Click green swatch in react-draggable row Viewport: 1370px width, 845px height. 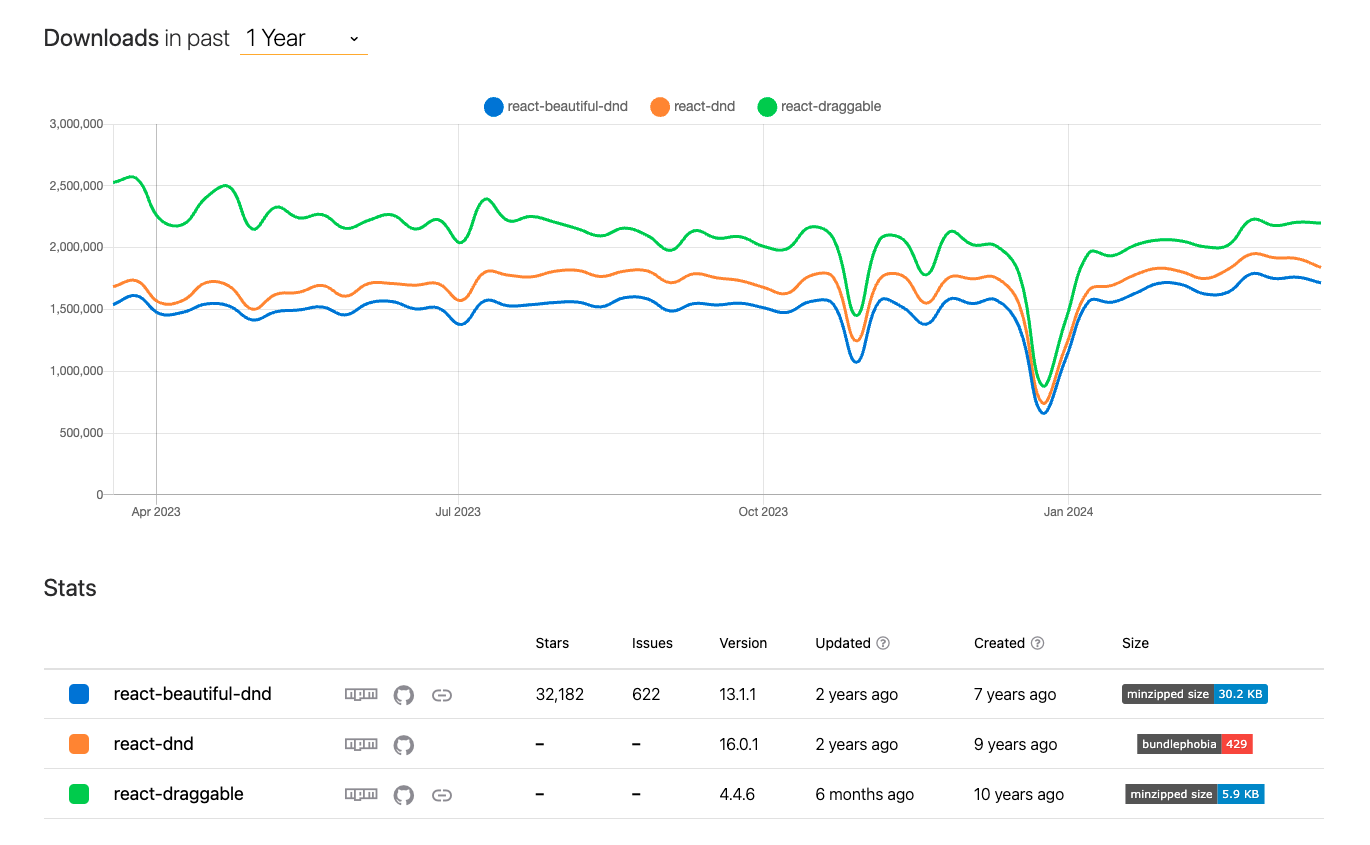pyautogui.click(x=79, y=794)
